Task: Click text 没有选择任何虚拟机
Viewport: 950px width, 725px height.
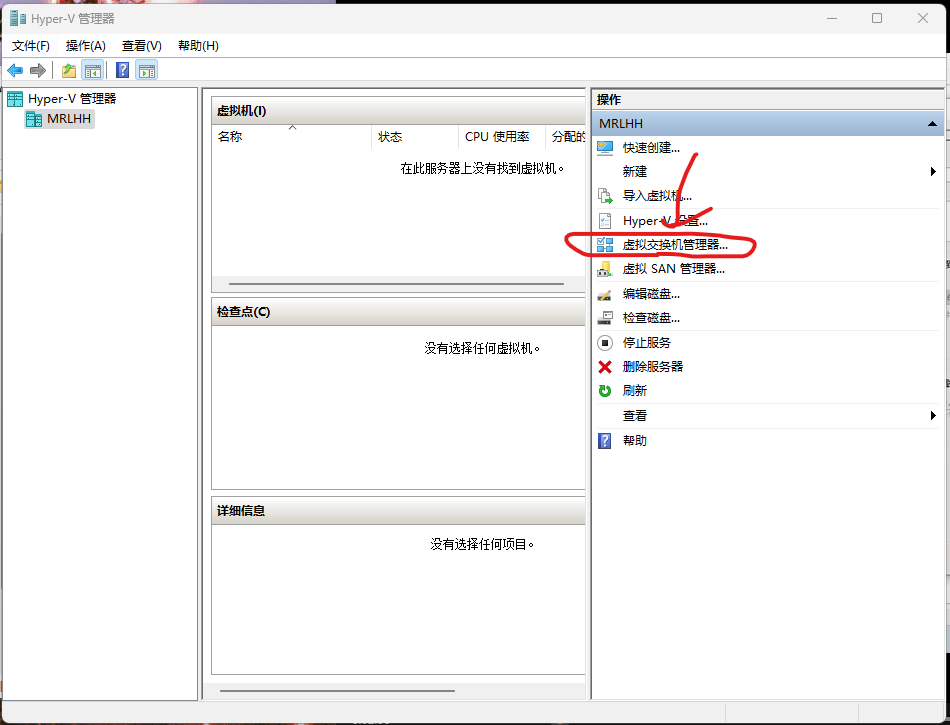Action: [x=482, y=348]
